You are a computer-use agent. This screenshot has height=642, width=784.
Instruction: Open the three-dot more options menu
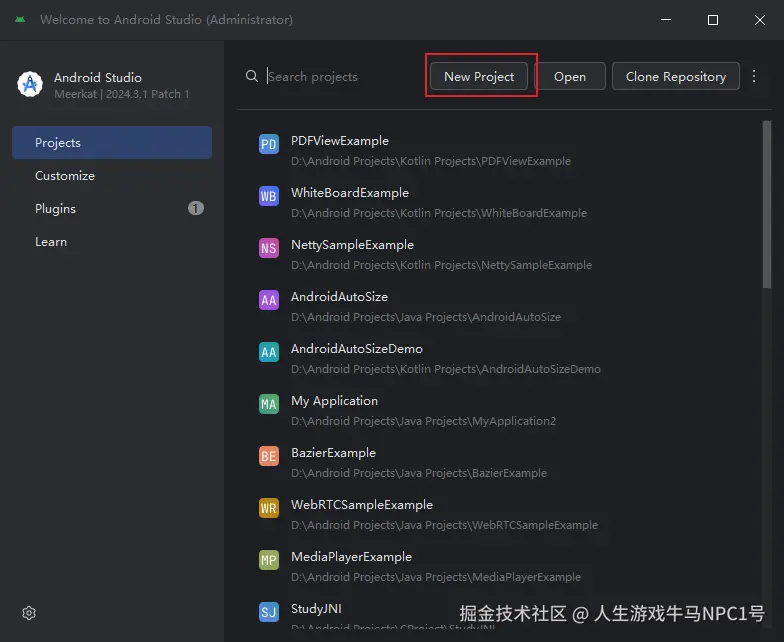[754, 76]
